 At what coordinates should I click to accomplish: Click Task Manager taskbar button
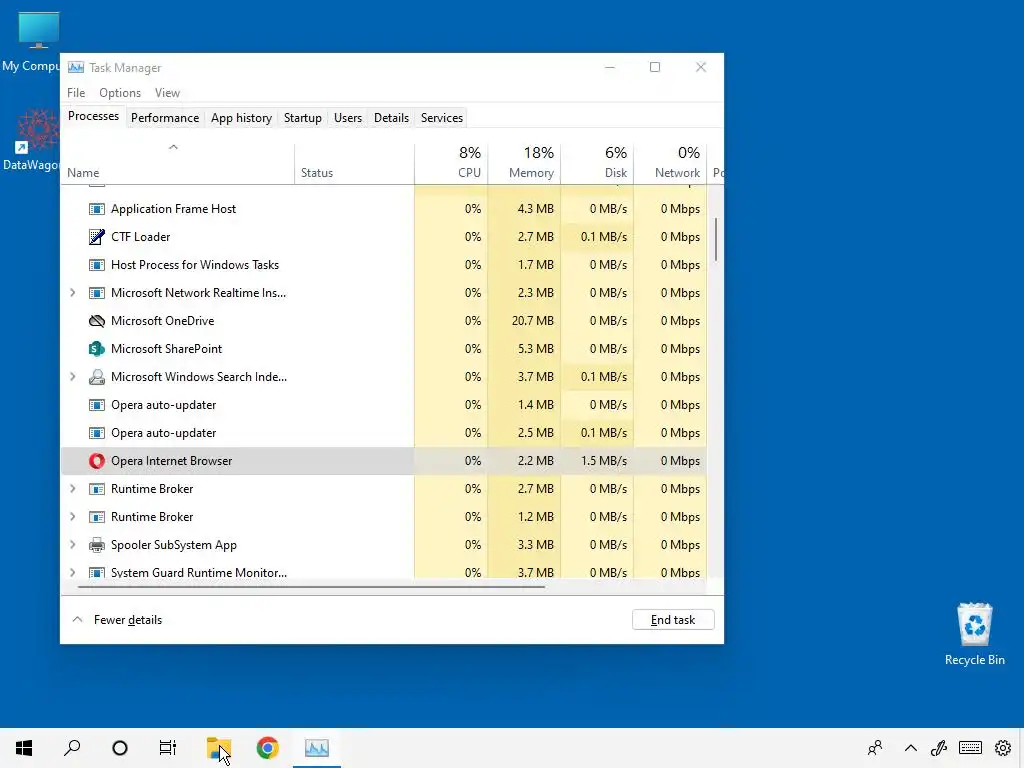click(x=317, y=748)
